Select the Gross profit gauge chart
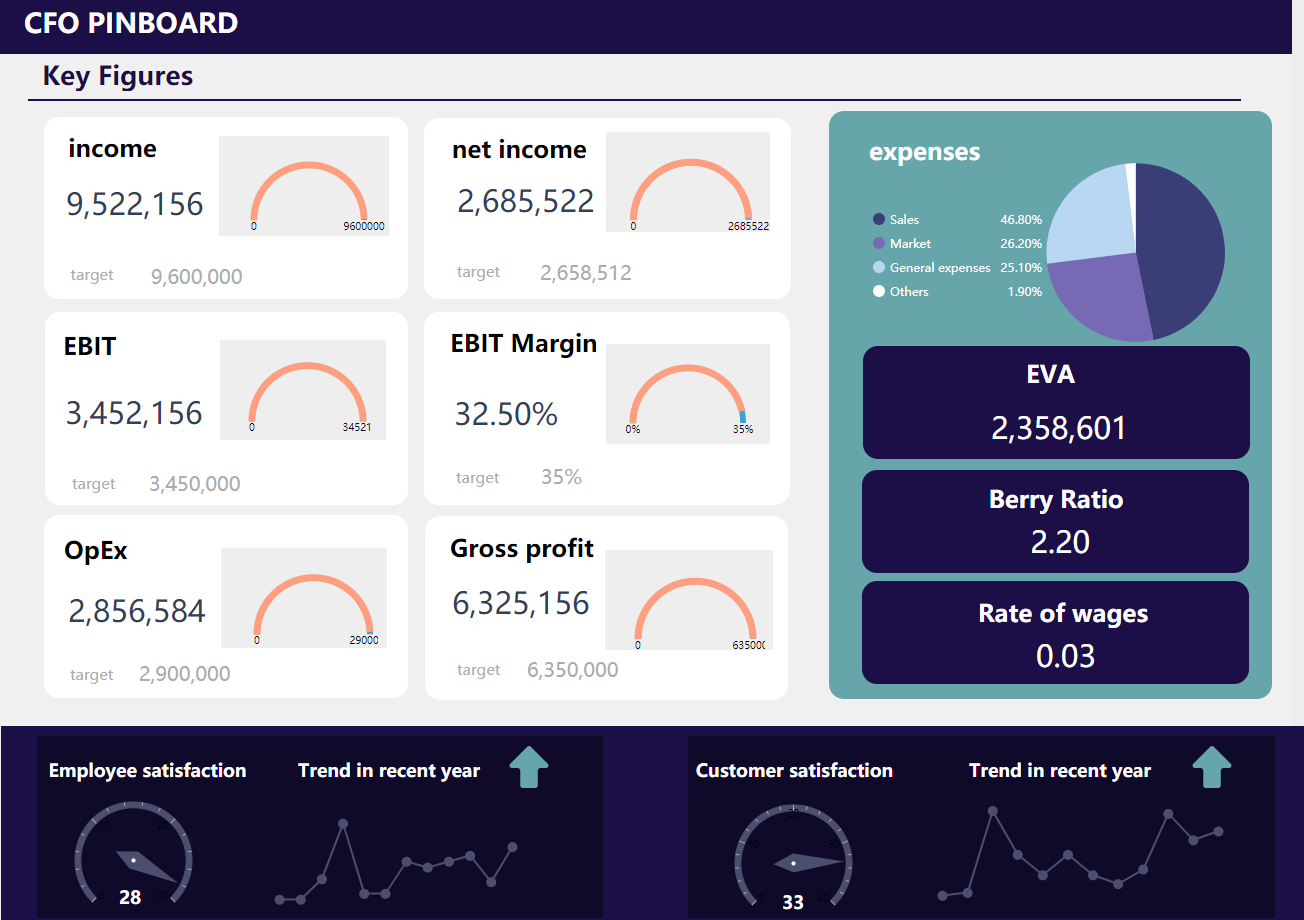 [689, 600]
